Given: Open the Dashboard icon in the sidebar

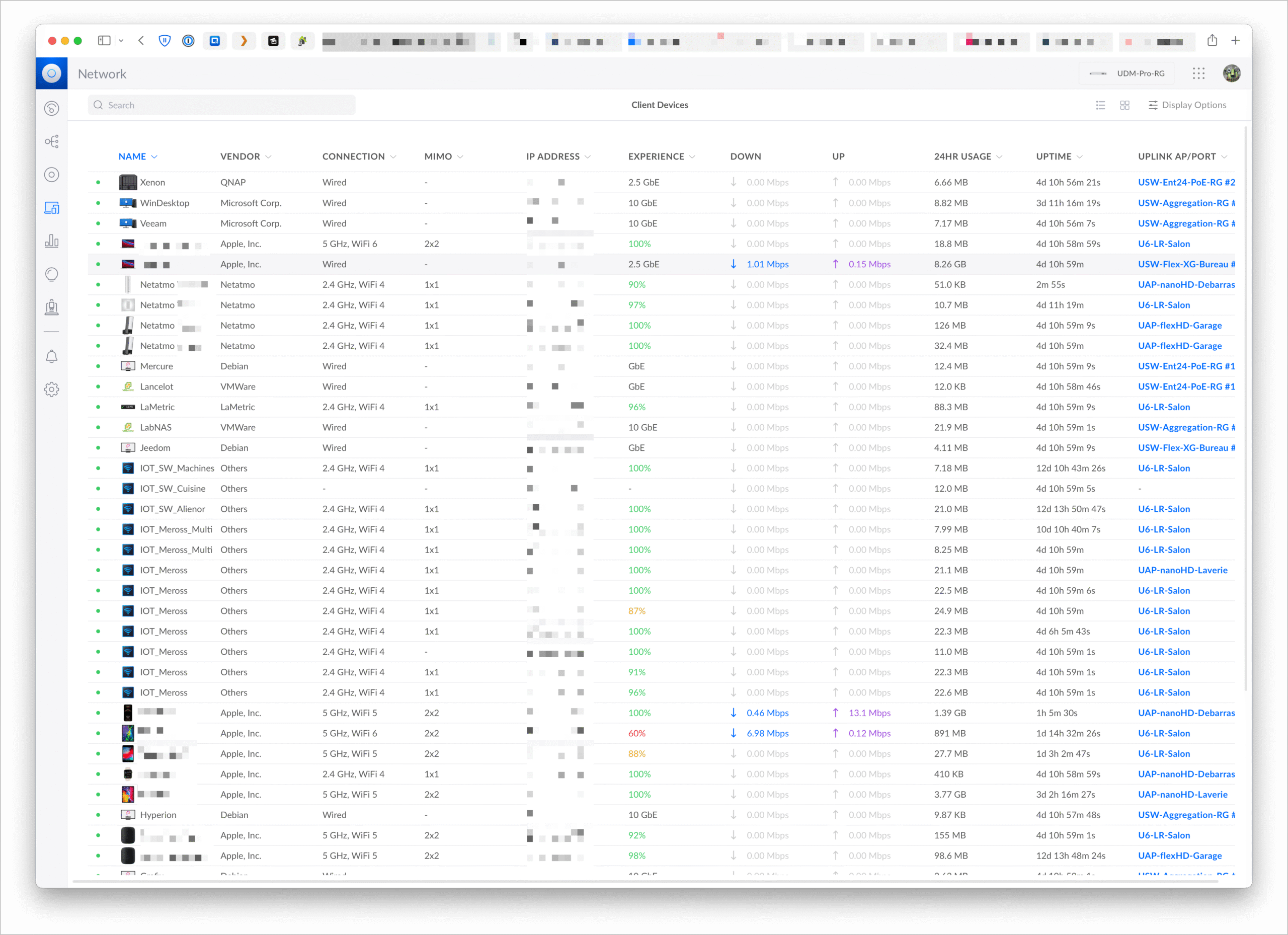Looking at the screenshot, I should click(x=52, y=109).
